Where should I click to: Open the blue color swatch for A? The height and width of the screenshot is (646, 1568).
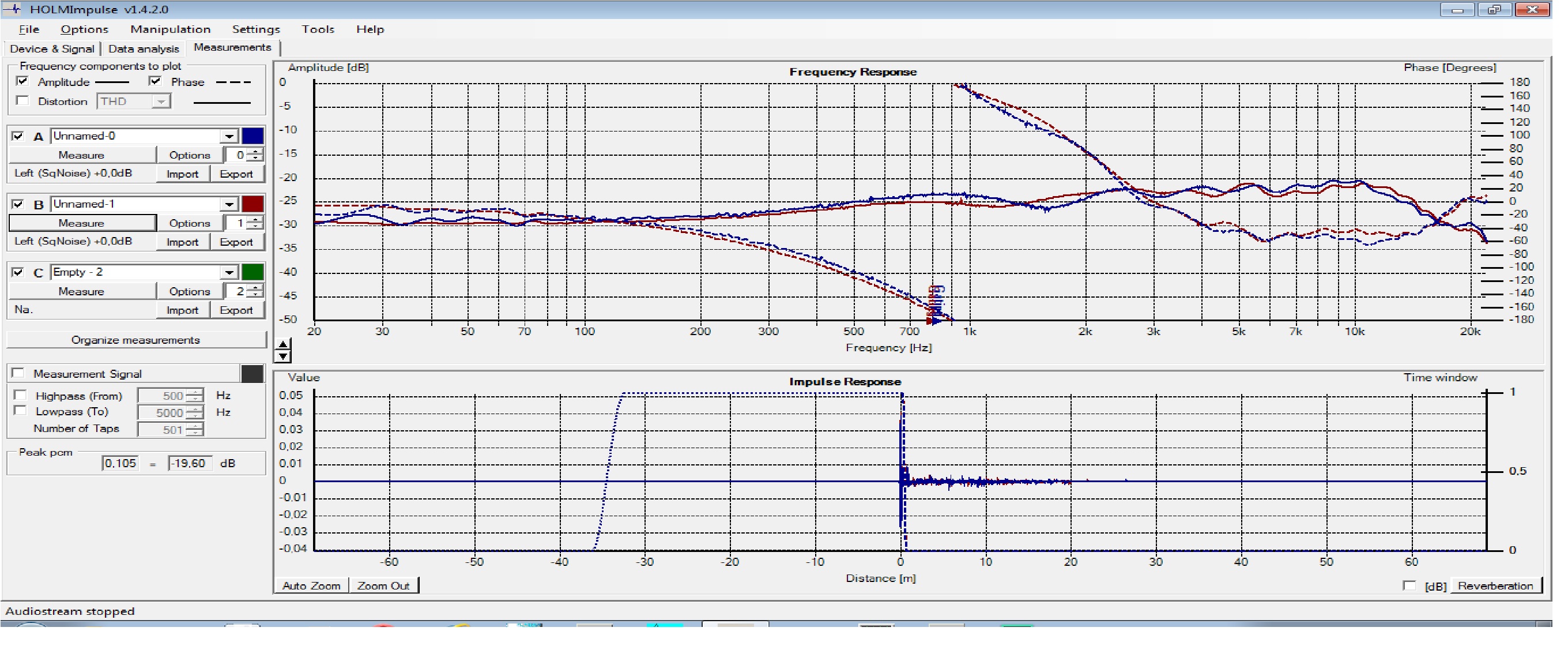pos(252,136)
